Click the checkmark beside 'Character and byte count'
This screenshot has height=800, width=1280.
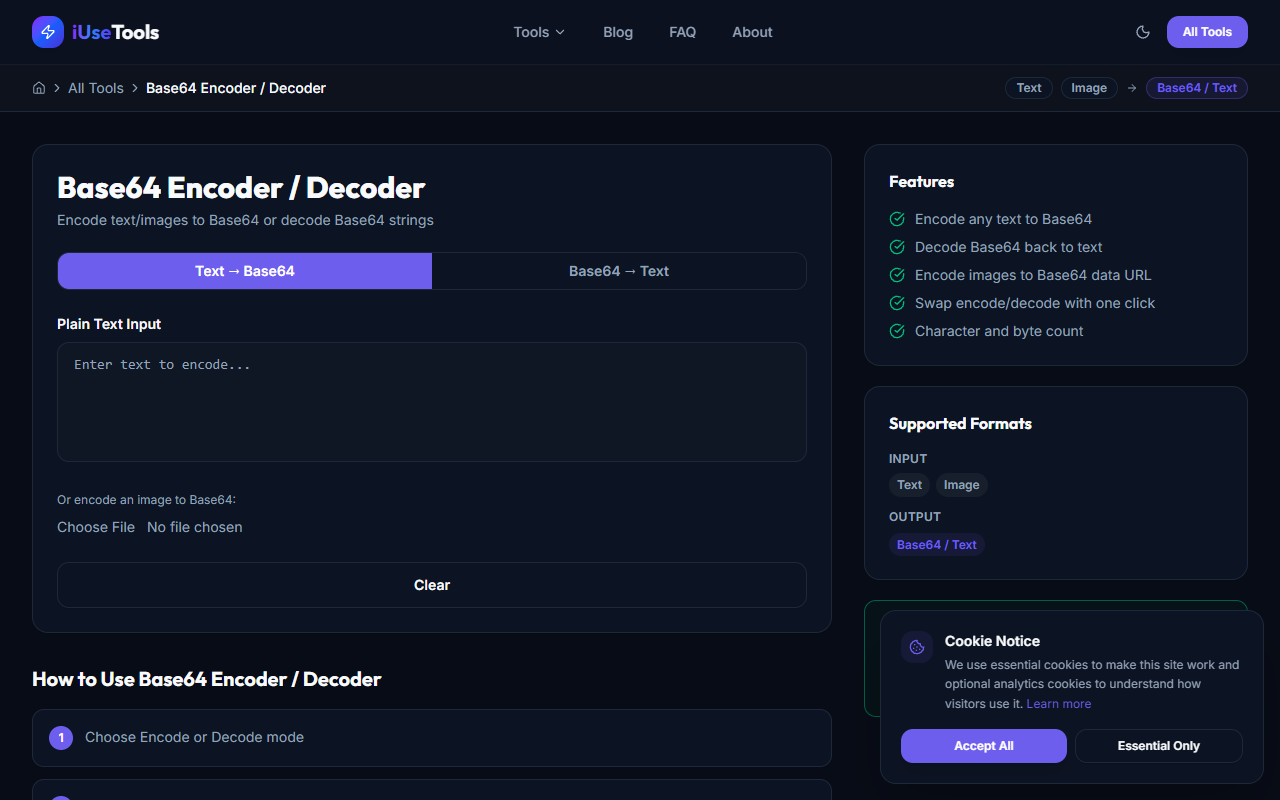click(897, 331)
